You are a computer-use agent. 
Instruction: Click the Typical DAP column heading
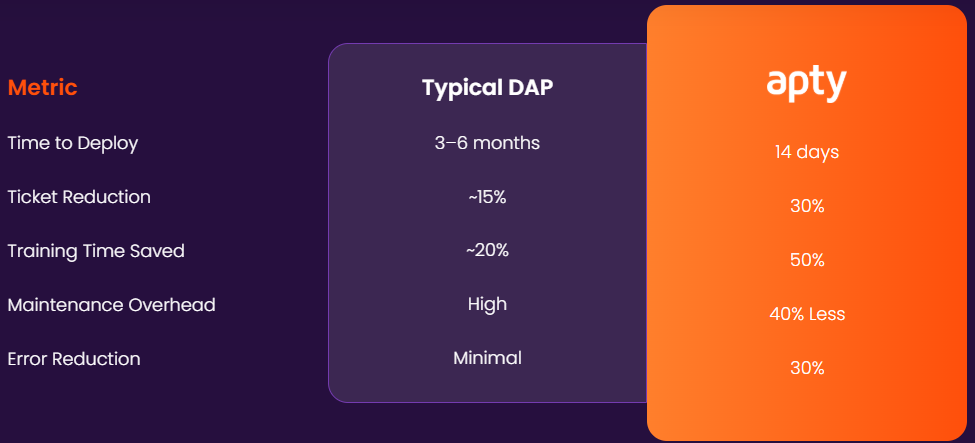[x=487, y=88]
